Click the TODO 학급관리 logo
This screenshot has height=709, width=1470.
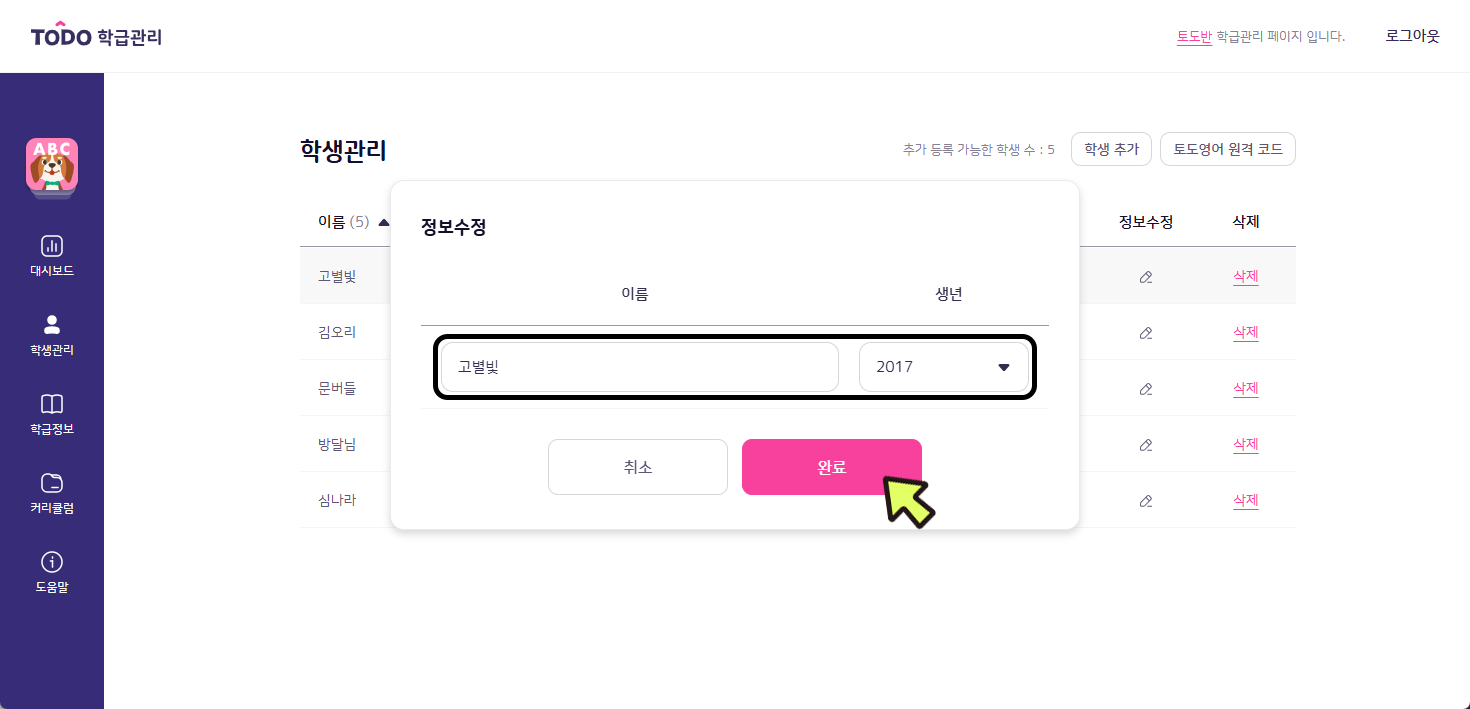pyautogui.click(x=96, y=36)
